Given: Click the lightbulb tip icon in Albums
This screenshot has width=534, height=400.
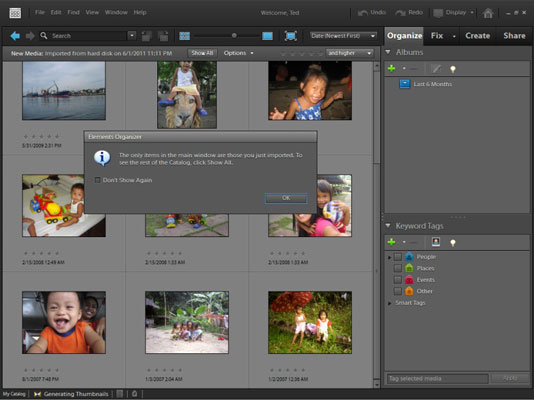Looking at the screenshot, I should [x=453, y=69].
